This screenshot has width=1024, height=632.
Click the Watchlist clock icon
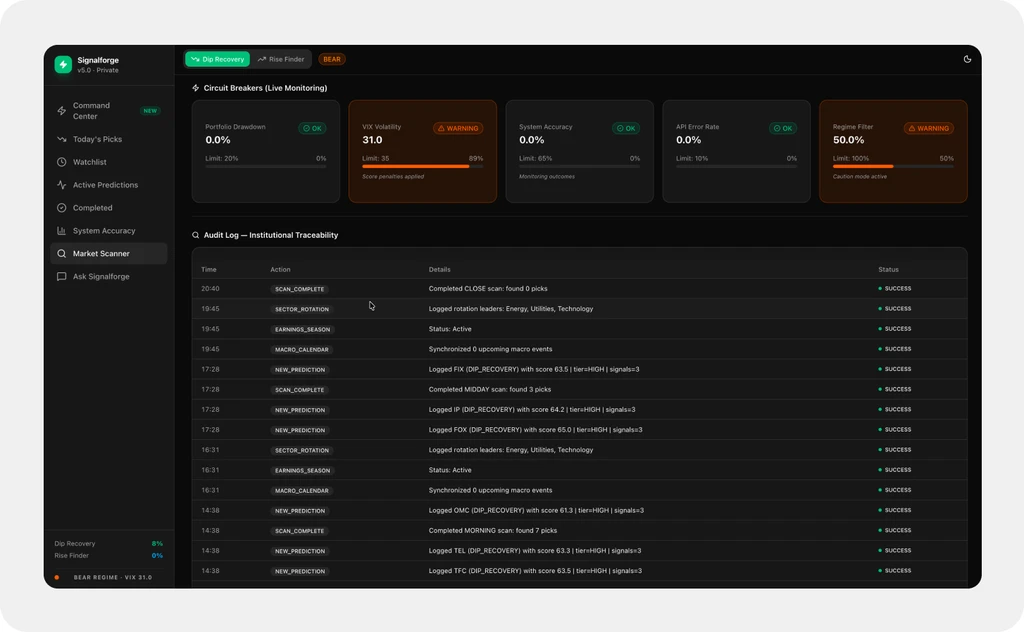click(61, 162)
